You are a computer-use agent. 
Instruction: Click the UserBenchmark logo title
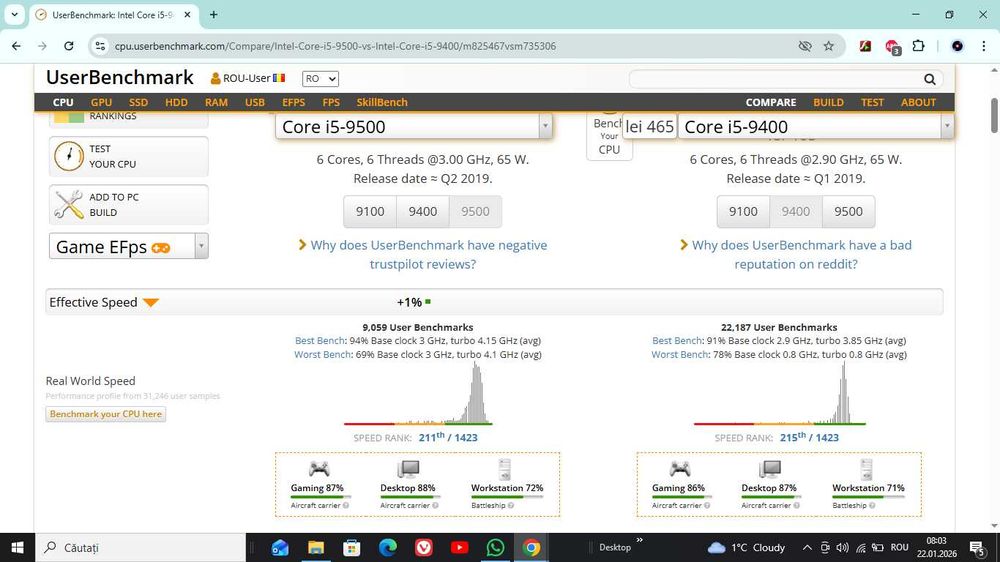click(x=120, y=77)
